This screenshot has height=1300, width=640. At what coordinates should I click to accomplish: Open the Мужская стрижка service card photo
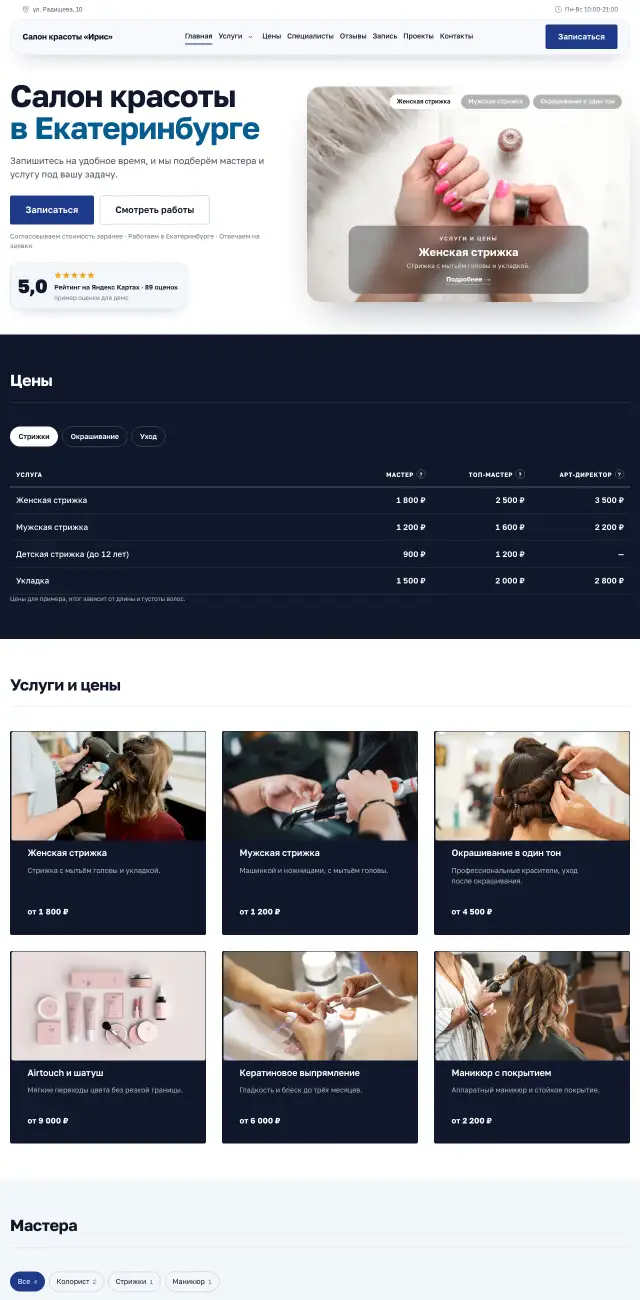tap(320, 786)
